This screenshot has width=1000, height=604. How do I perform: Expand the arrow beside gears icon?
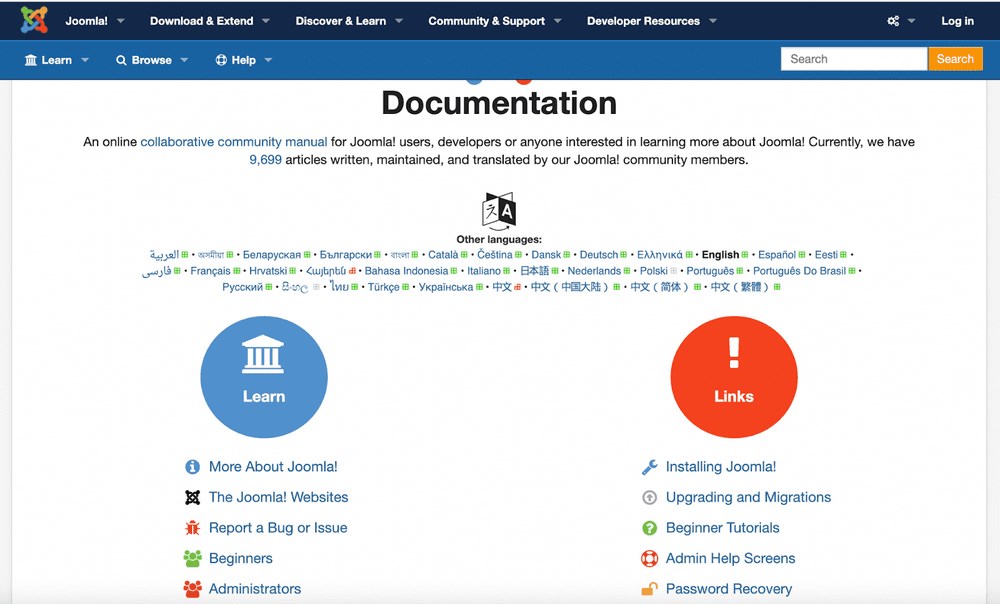tap(911, 21)
